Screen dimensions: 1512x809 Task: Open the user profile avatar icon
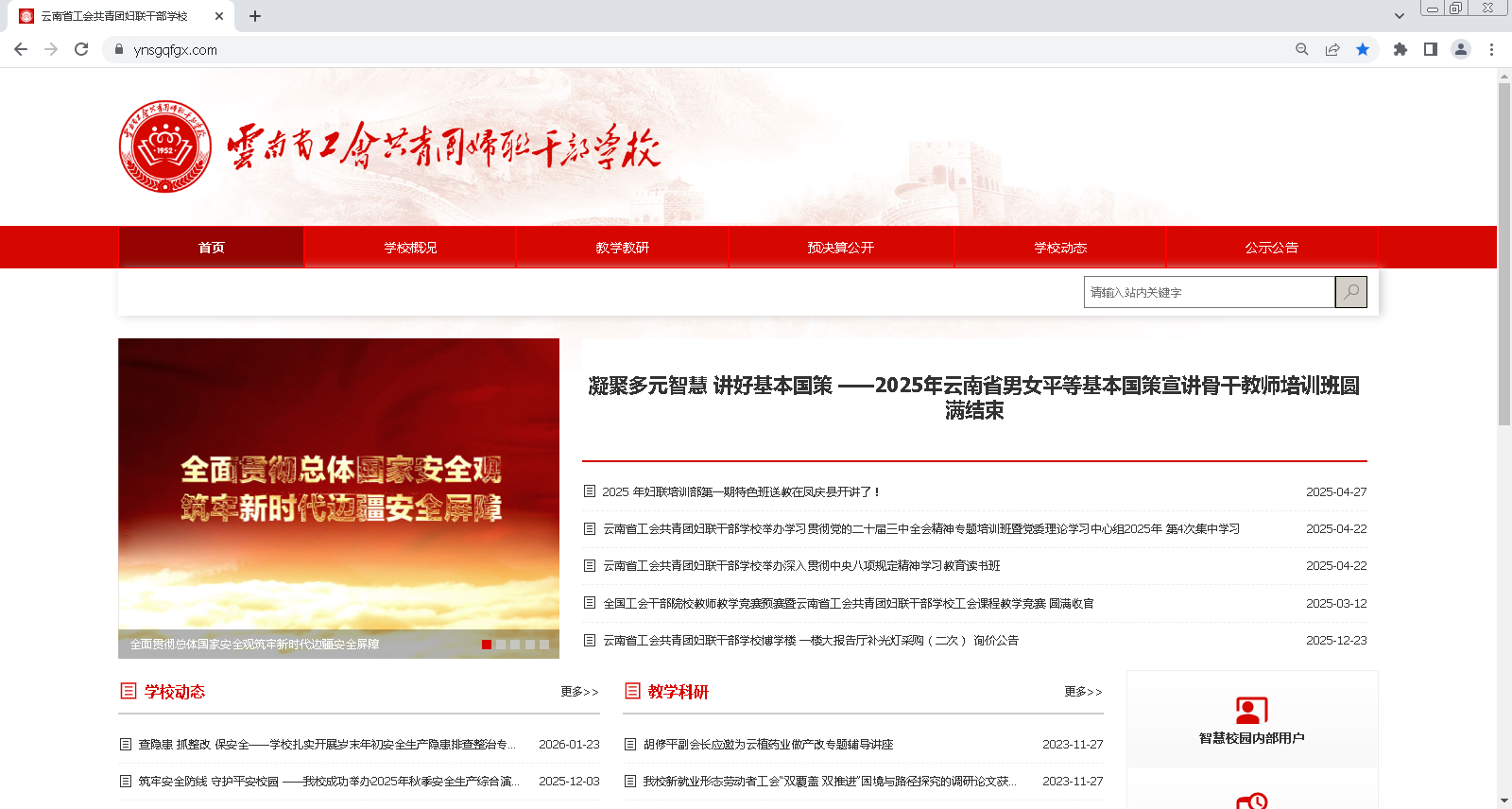[x=1460, y=49]
